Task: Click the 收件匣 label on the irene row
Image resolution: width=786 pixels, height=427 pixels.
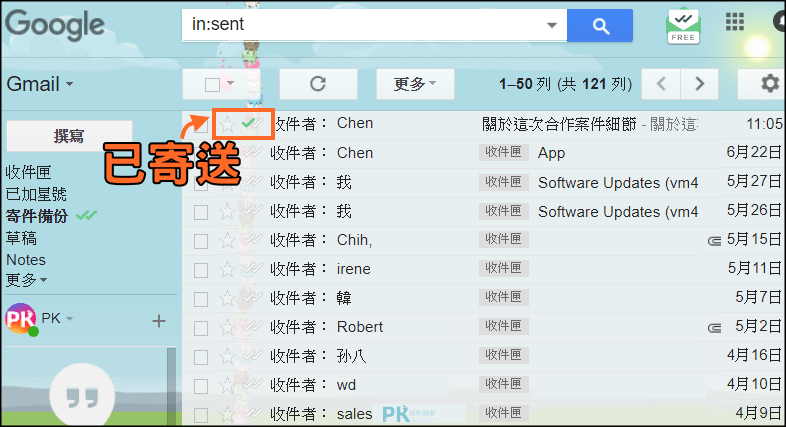Action: pos(503,268)
